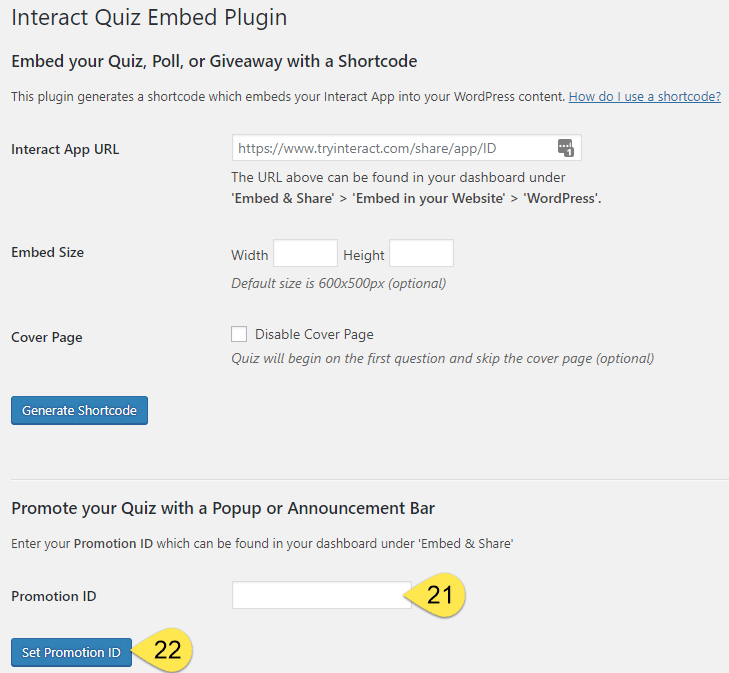
Task: Click the 'Interact App URL' label
Action: tap(65, 150)
